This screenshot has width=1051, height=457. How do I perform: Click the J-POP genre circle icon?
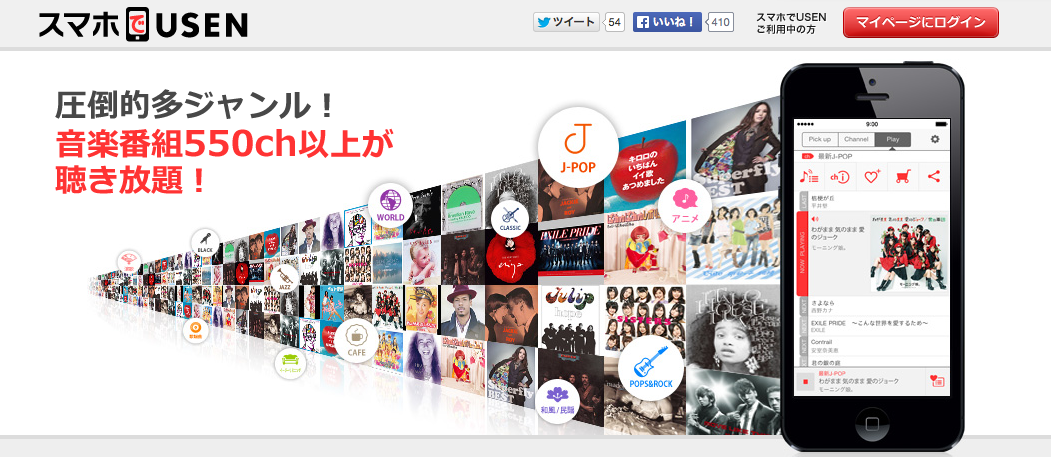[x=578, y=147]
